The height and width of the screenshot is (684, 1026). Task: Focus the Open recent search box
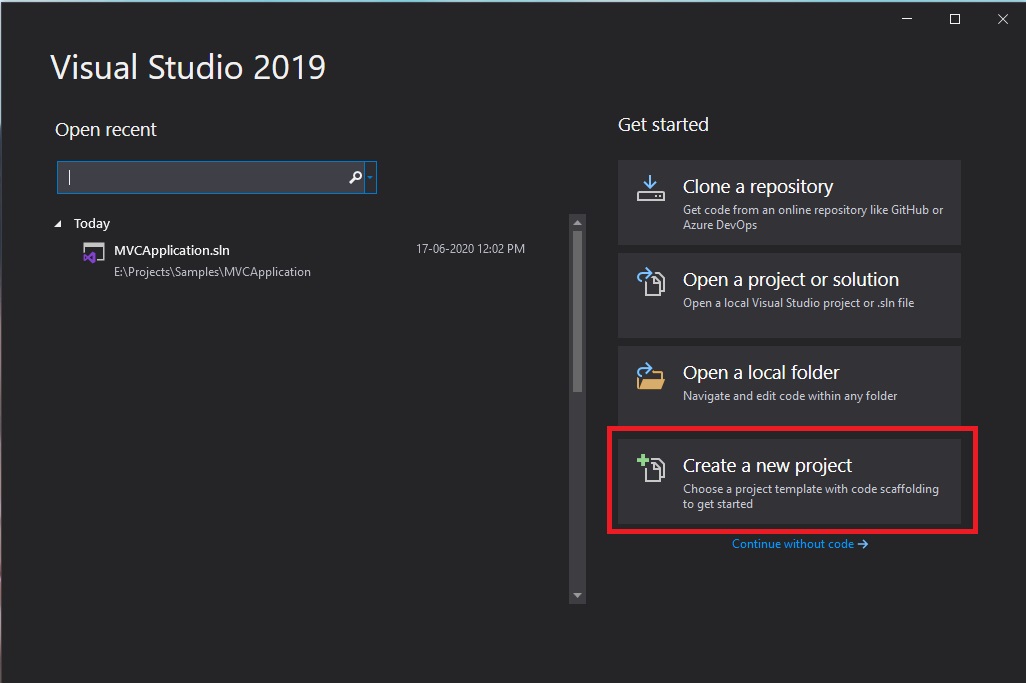point(209,177)
